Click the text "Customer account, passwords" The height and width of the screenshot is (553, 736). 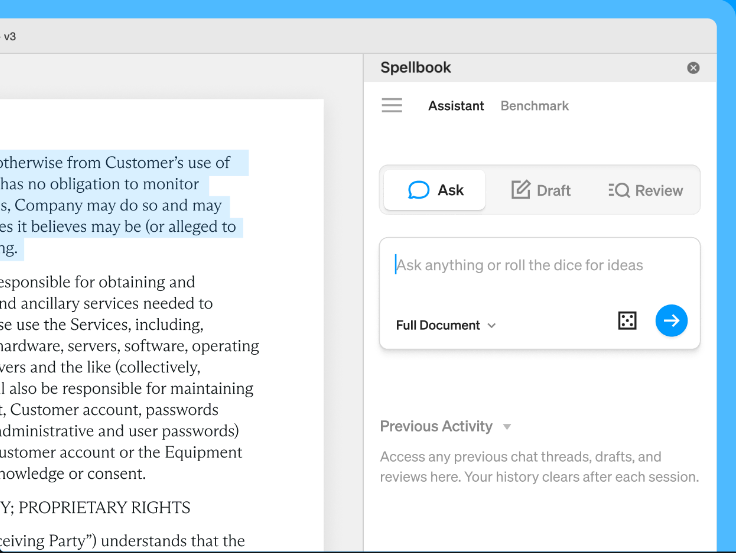(x=114, y=410)
